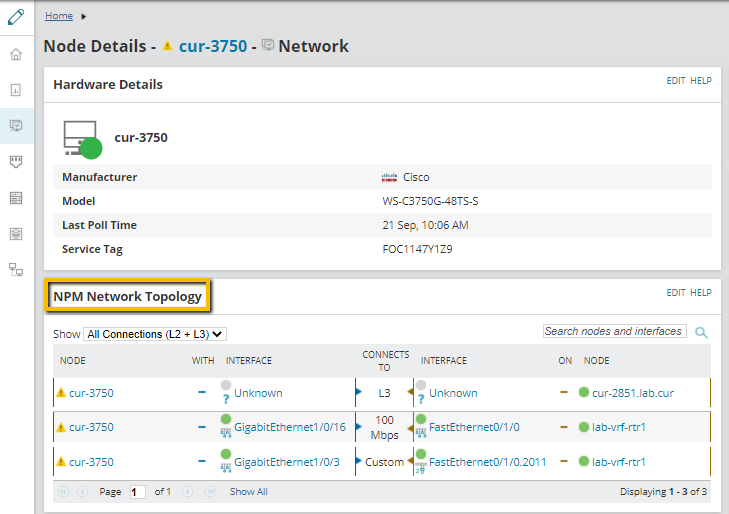729x514 pixels.
Task: Click green status icon of FastEthernet0/1/0.2011
Action: pyautogui.click(x=421, y=454)
